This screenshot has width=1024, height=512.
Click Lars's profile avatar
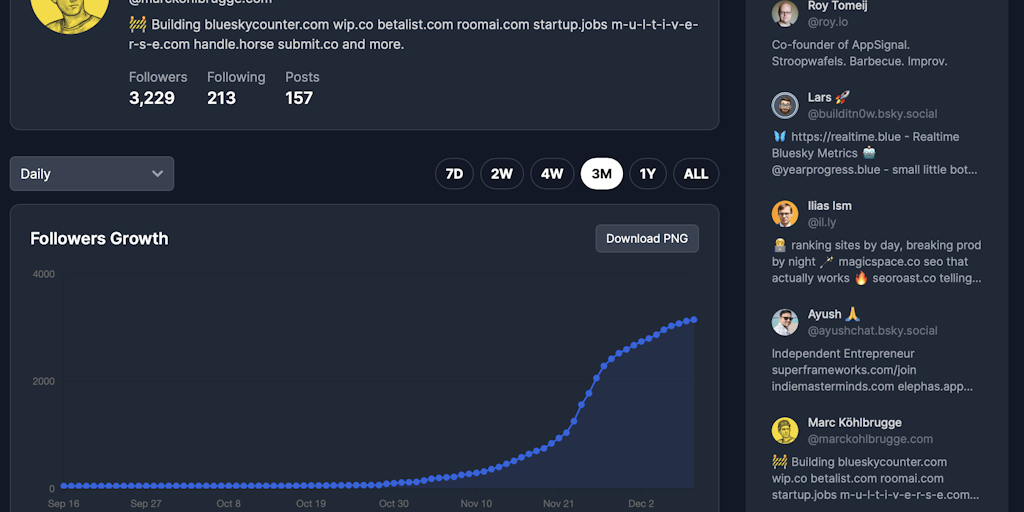pyautogui.click(x=785, y=105)
